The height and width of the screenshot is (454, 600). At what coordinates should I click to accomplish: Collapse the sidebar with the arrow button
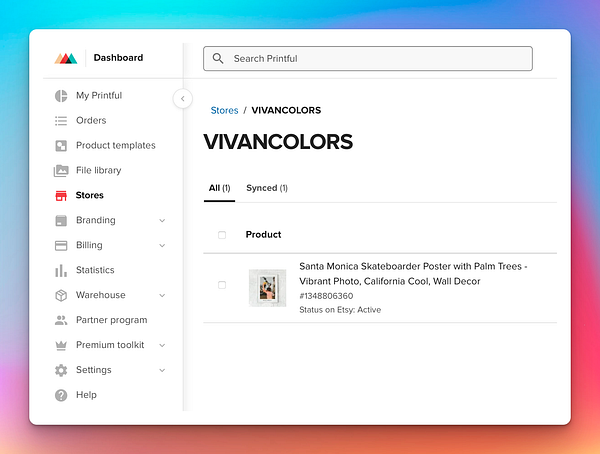(x=183, y=99)
